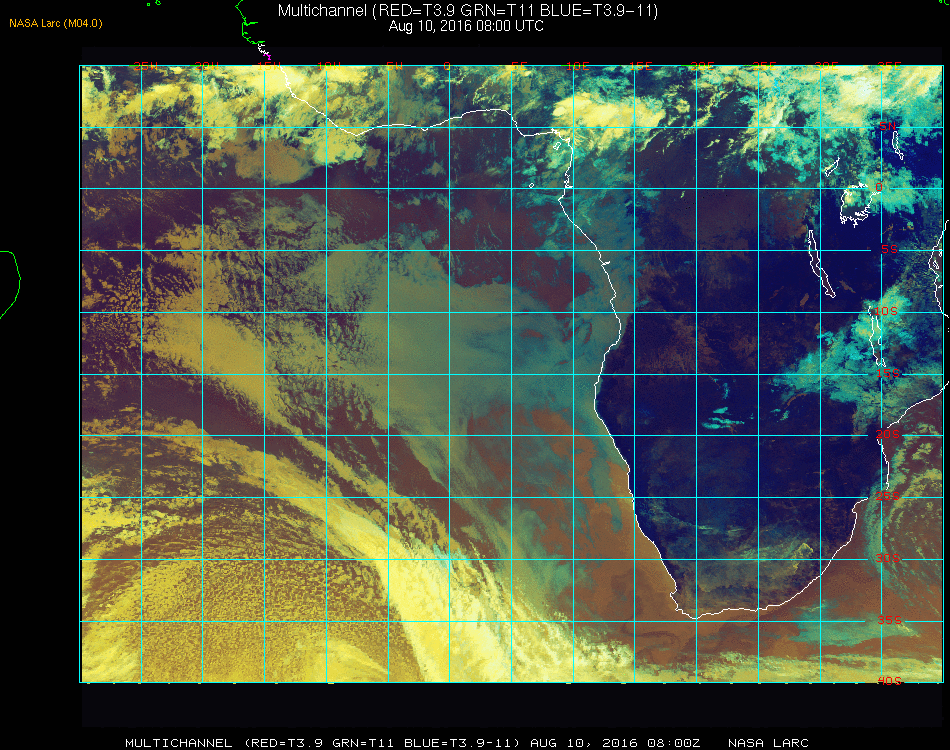The height and width of the screenshot is (750, 950).
Task: Click 'MULTICHANNEL' in the bottom caption
Action: tap(179, 743)
